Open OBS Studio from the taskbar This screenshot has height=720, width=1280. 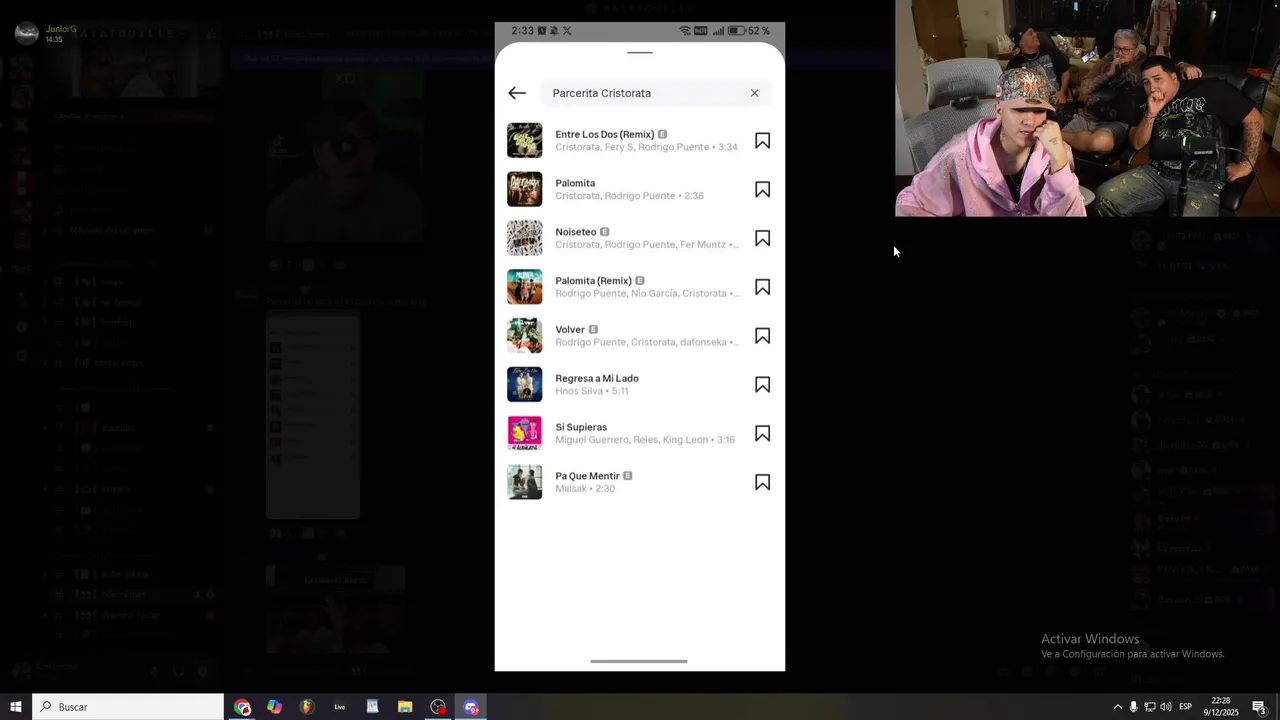(x=438, y=707)
